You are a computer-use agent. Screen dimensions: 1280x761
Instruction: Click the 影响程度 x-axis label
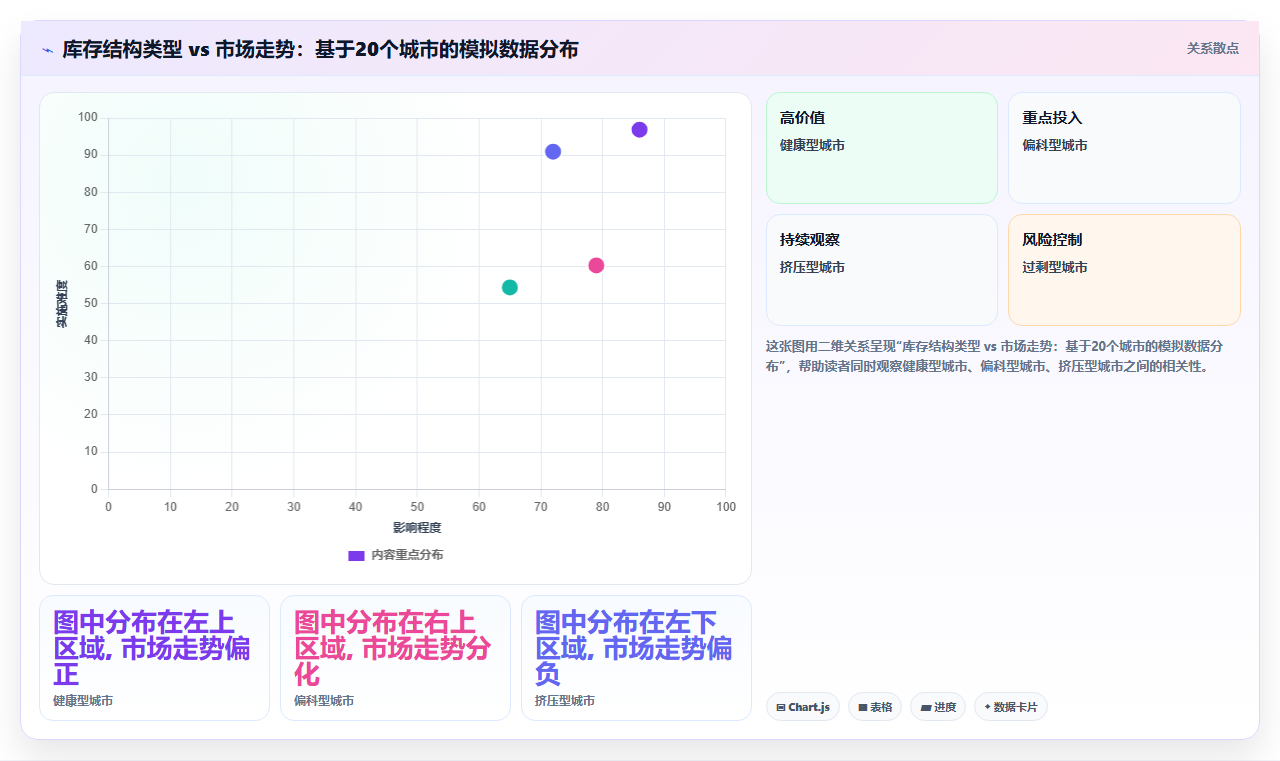(417, 527)
